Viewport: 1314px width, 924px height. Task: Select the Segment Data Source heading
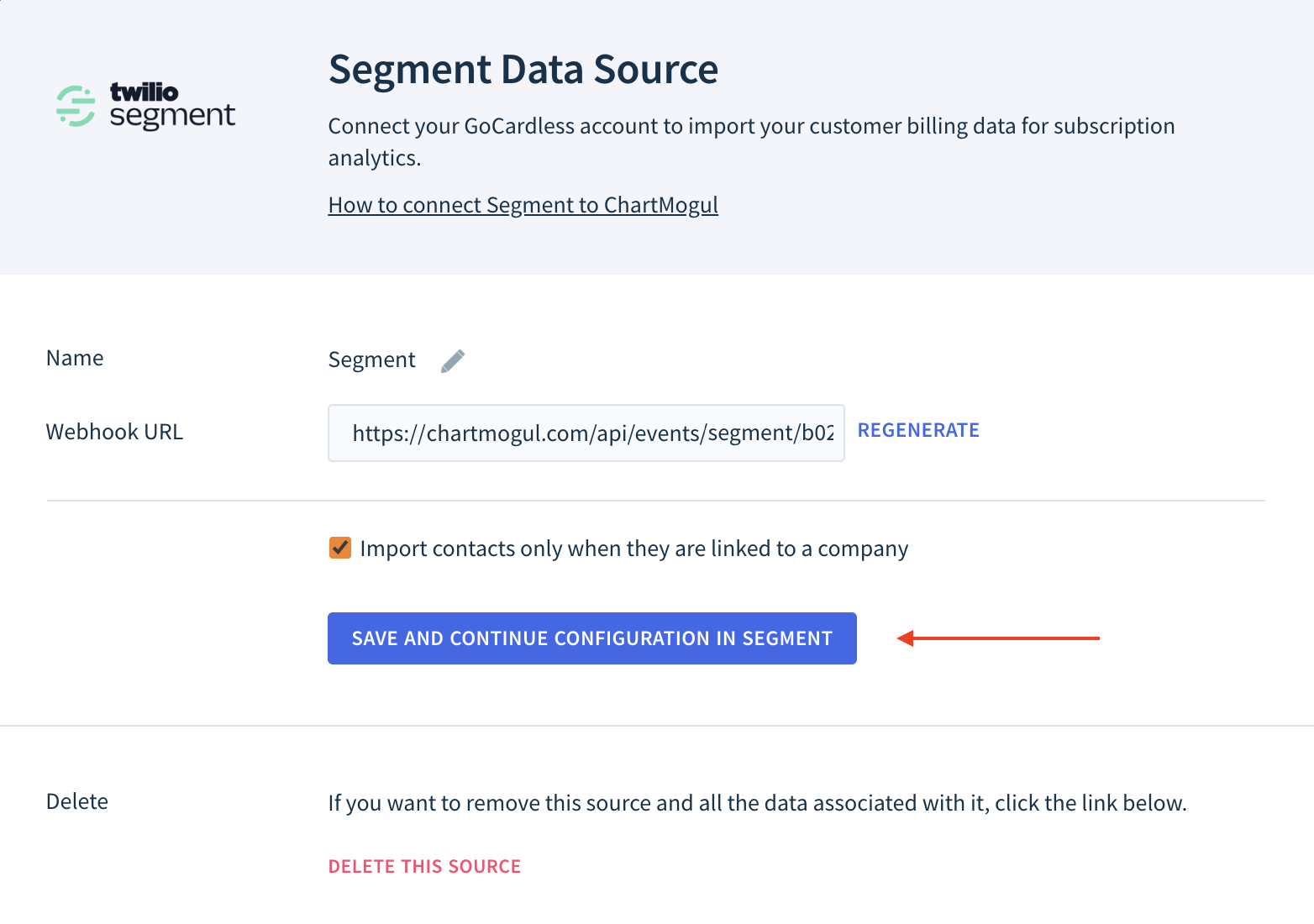coord(523,69)
